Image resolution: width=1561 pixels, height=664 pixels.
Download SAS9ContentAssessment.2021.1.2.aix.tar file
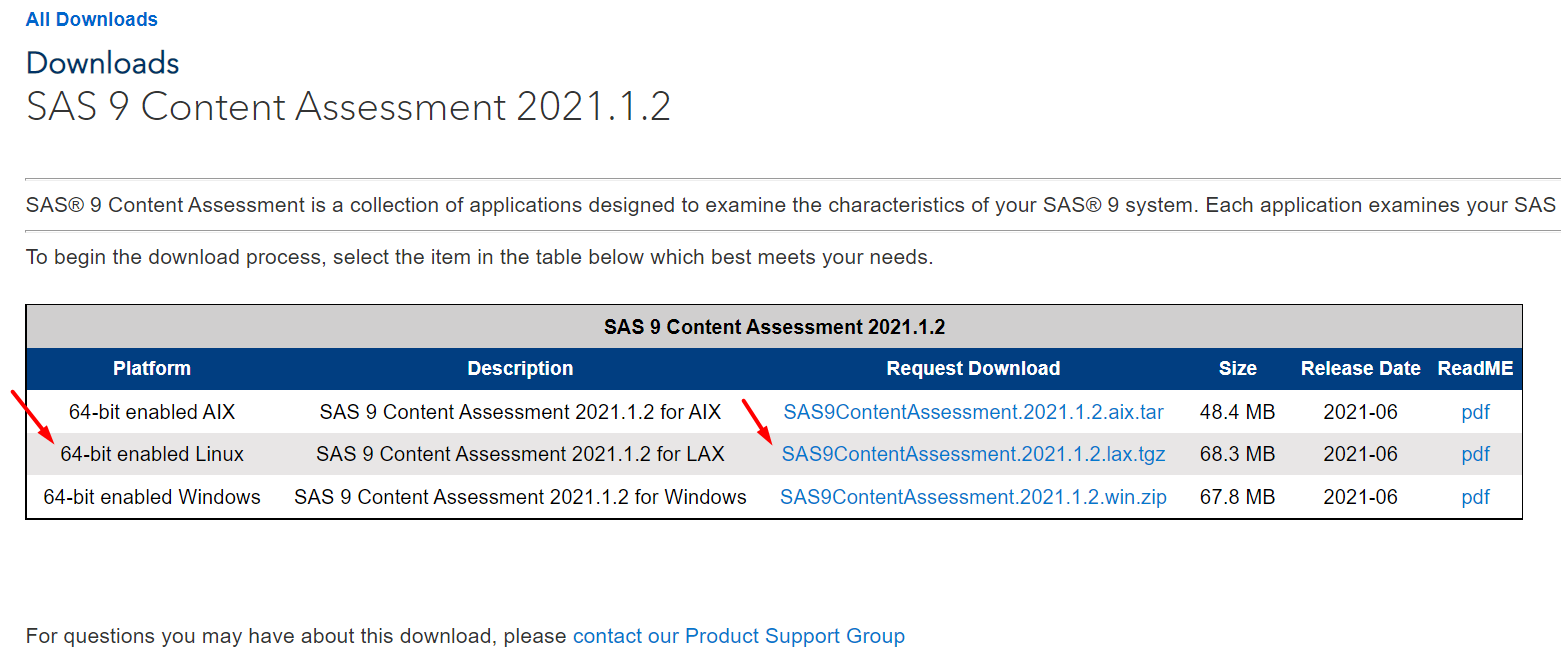[973, 412]
